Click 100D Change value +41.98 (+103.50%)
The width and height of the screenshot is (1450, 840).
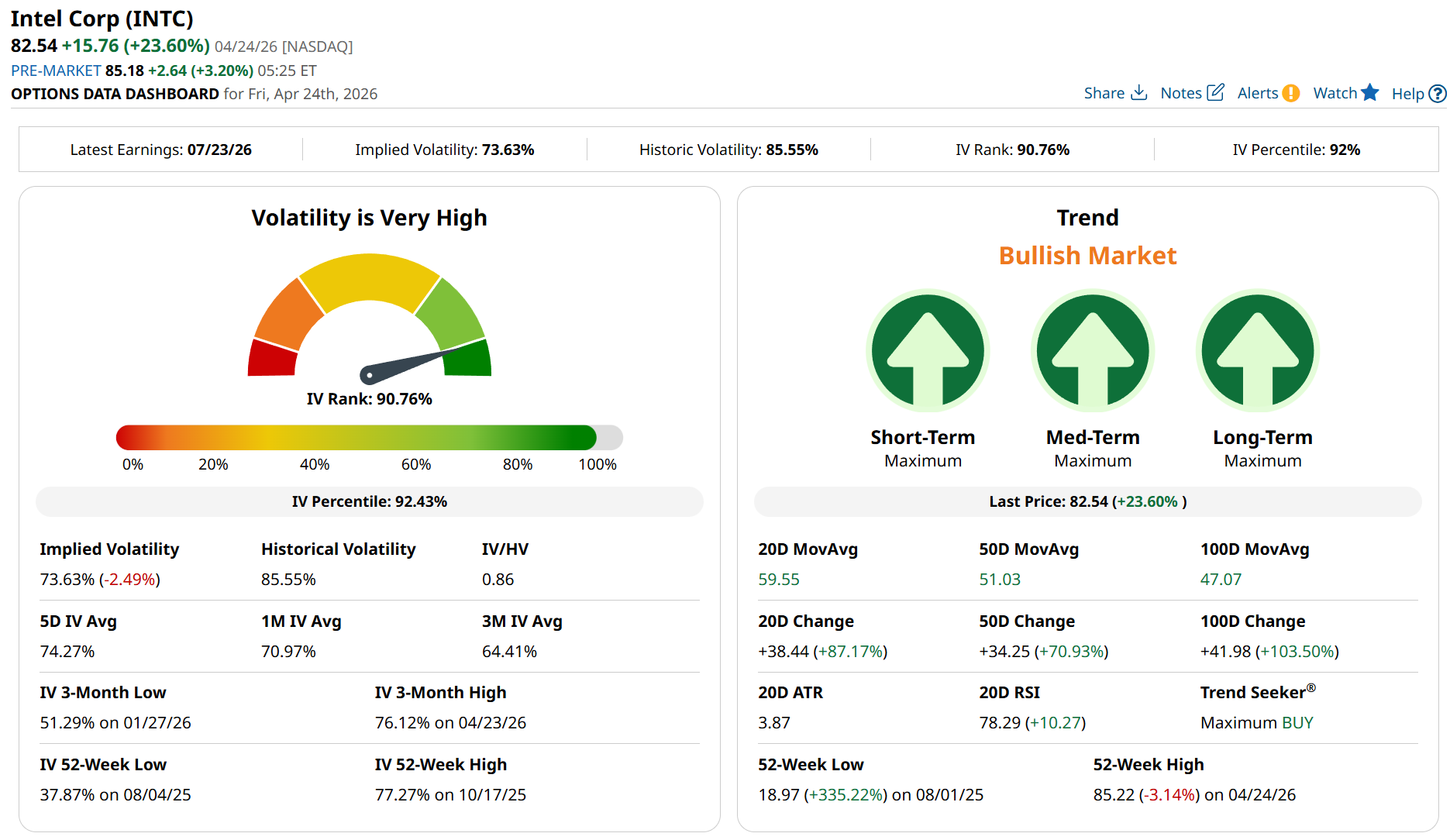pyautogui.click(x=1269, y=652)
